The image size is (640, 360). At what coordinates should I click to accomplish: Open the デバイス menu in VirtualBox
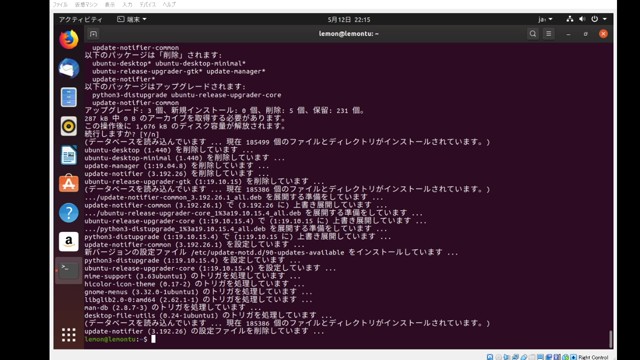pos(148,4)
